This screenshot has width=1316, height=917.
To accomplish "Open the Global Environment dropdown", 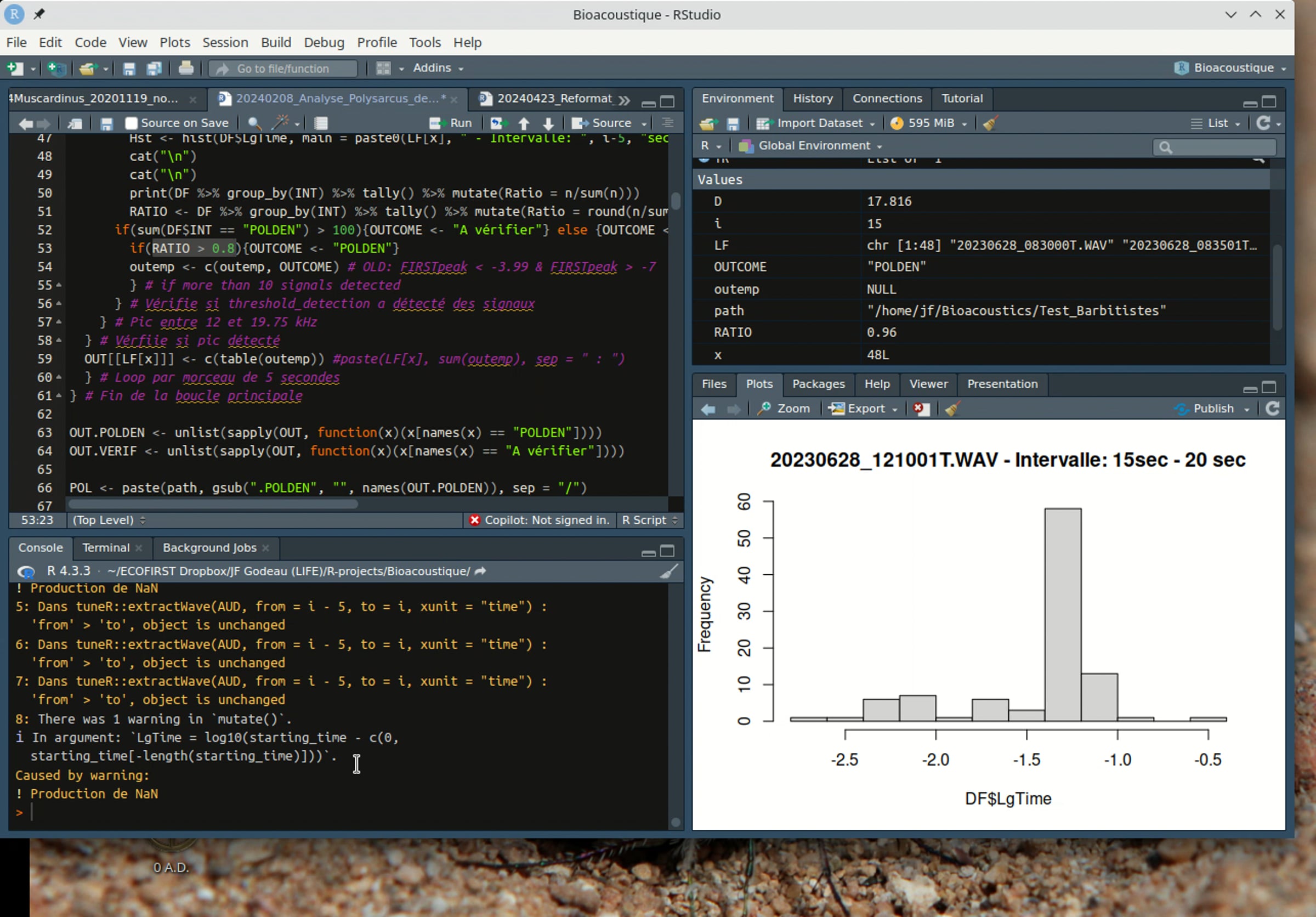I will click(x=814, y=145).
